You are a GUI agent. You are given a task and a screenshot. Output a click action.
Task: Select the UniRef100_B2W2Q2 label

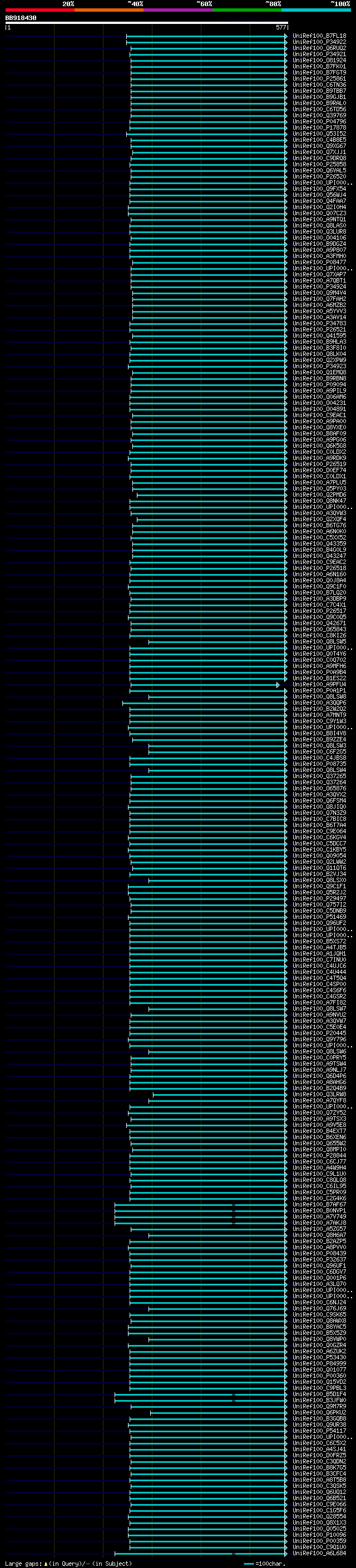coord(319,709)
